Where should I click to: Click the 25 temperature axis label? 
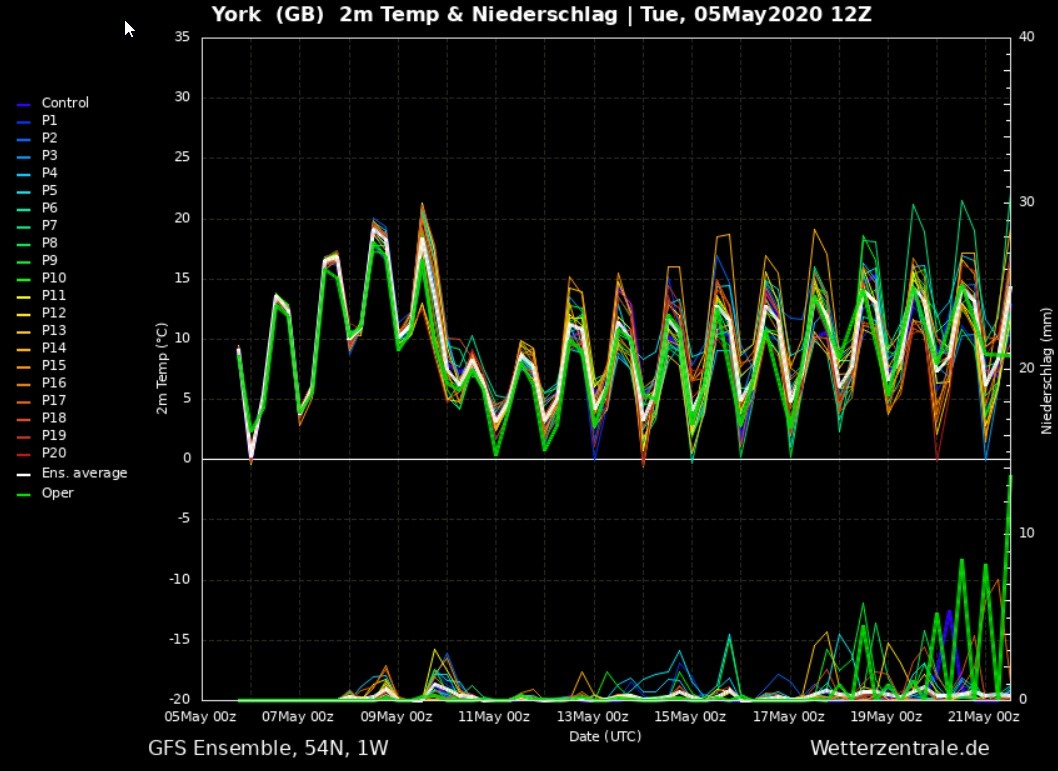tap(183, 157)
